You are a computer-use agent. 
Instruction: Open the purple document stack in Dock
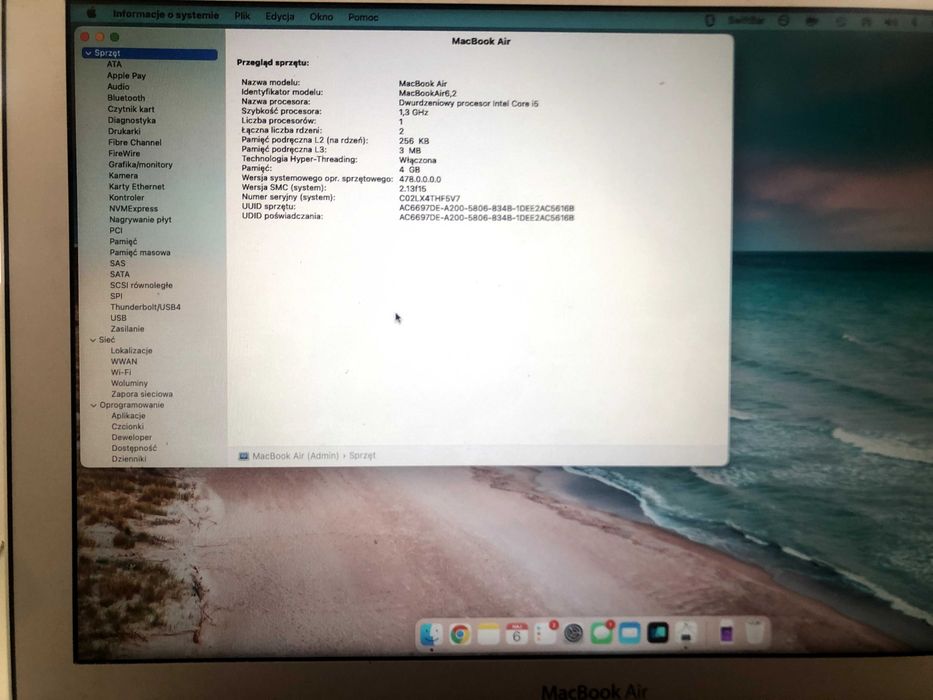727,633
